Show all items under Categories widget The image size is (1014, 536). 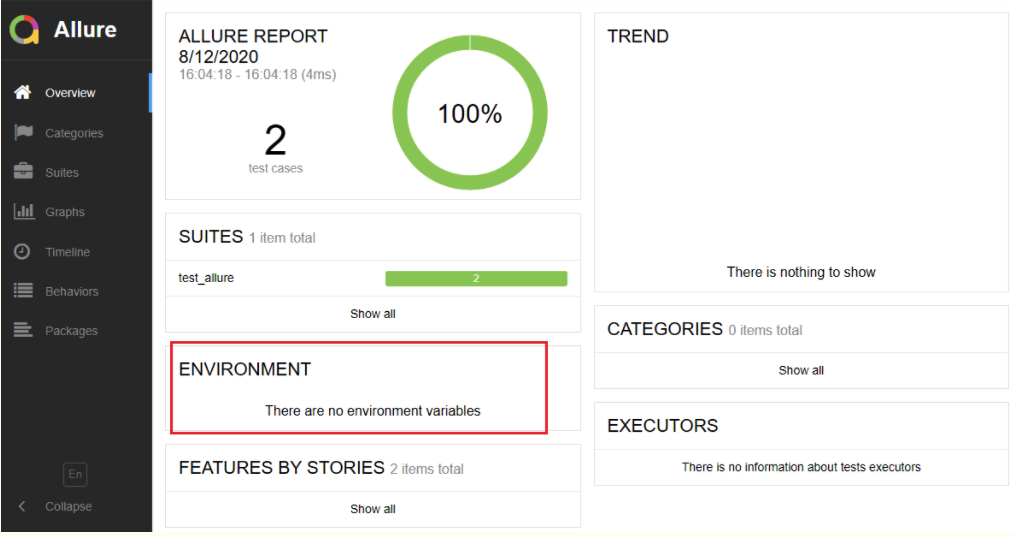click(x=801, y=370)
